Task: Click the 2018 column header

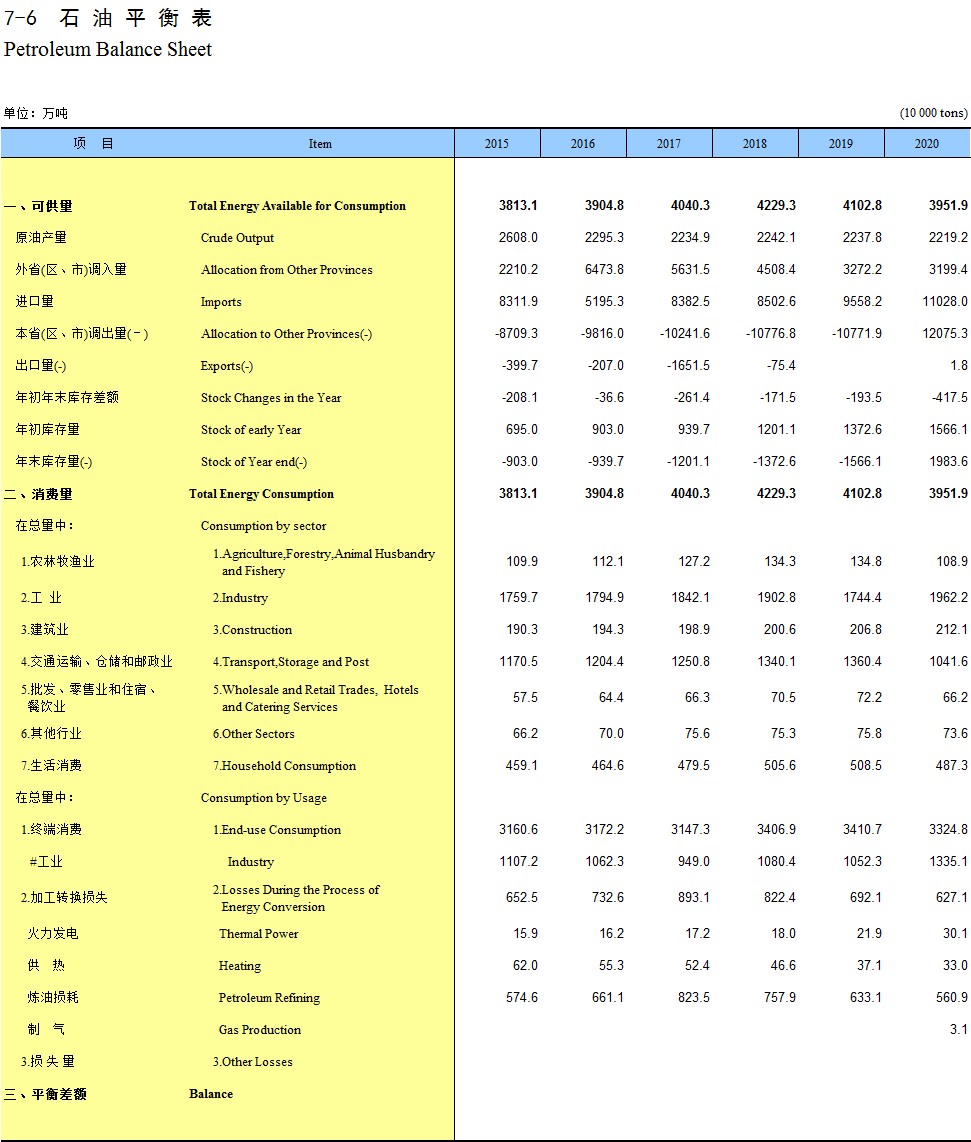Action: click(755, 143)
